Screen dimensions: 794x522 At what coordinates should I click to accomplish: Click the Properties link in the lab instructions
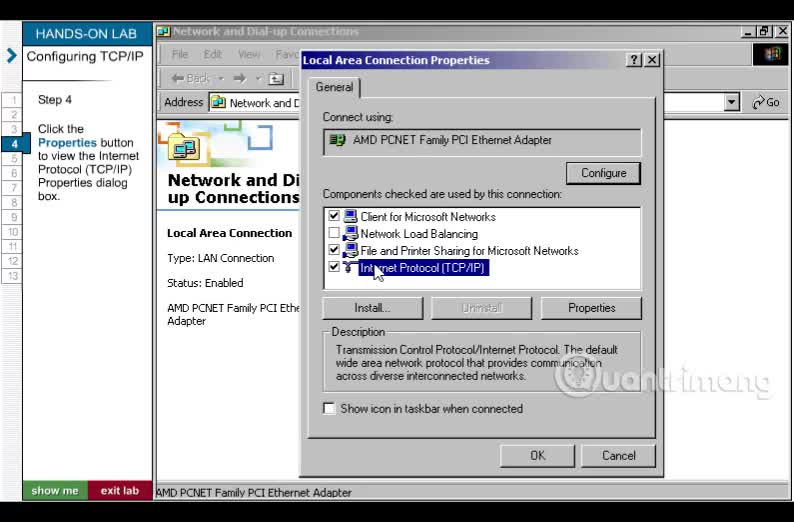(x=67, y=142)
